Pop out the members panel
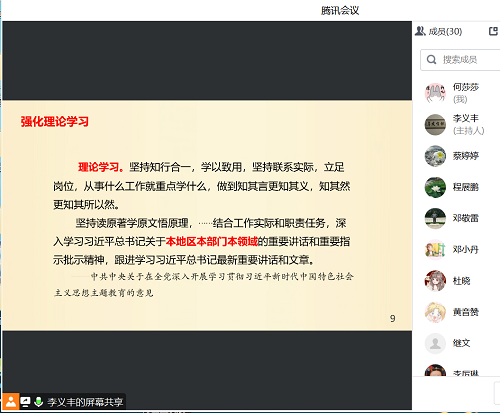Image resolution: width=500 pixels, height=413 pixels. click(x=493, y=31)
